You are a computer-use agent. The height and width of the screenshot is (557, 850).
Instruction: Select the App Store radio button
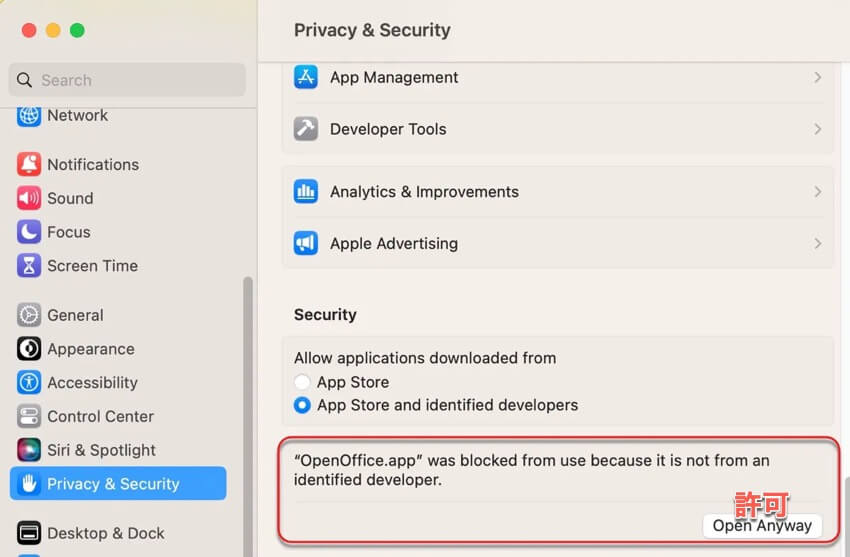302,382
